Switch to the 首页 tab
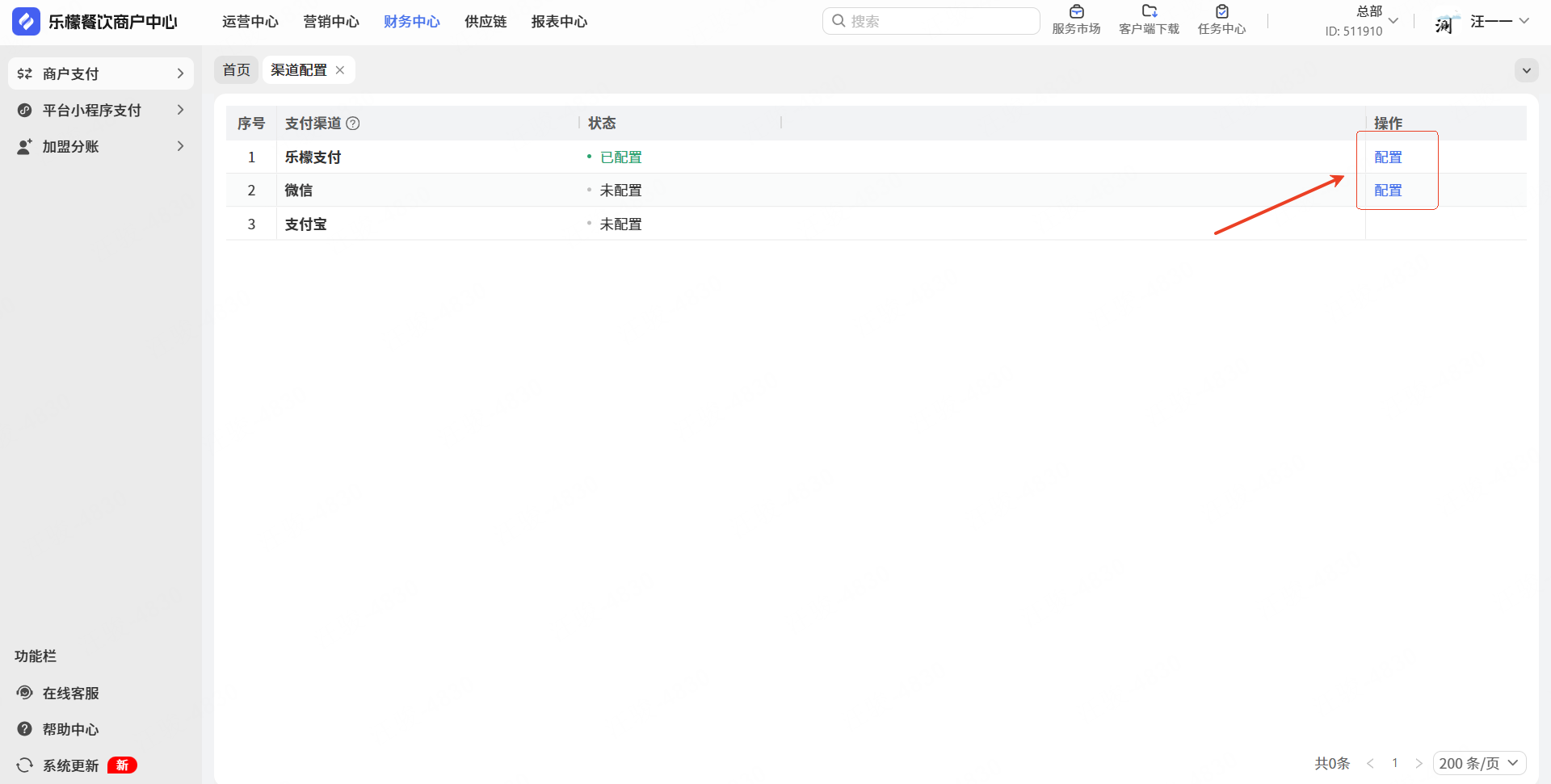The width and height of the screenshot is (1551, 784). pyautogui.click(x=237, y=70)
